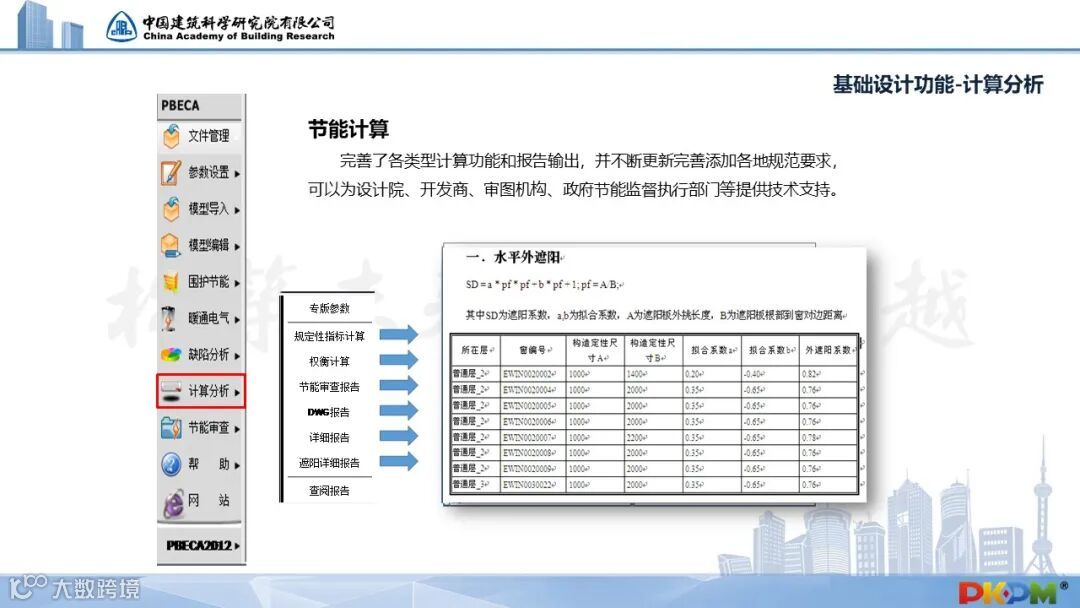Click the 拟合系数a column header
This screenshot has height=608, width=1080.
pos(712,350)
